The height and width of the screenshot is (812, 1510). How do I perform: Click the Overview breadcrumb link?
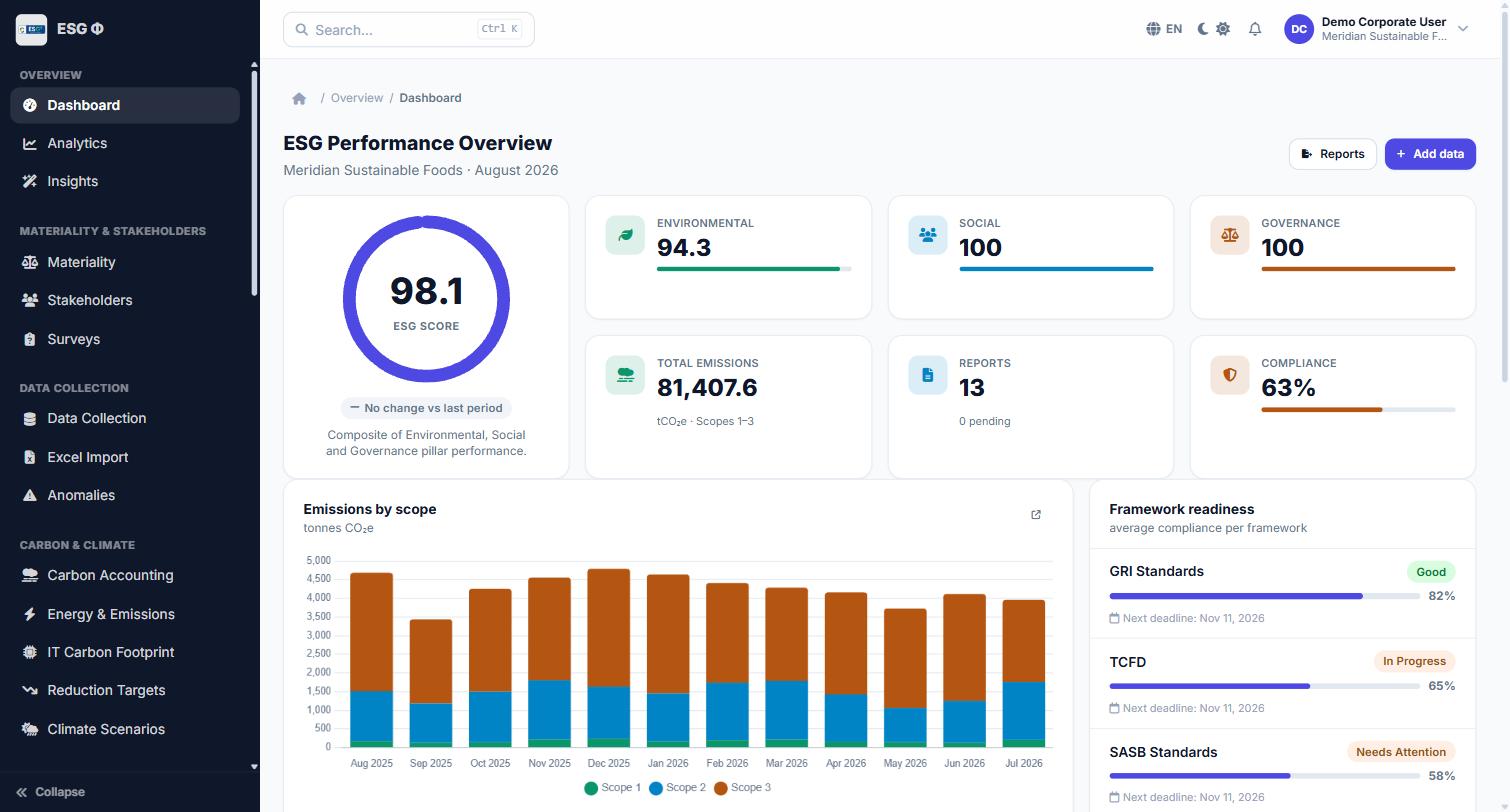357,98
